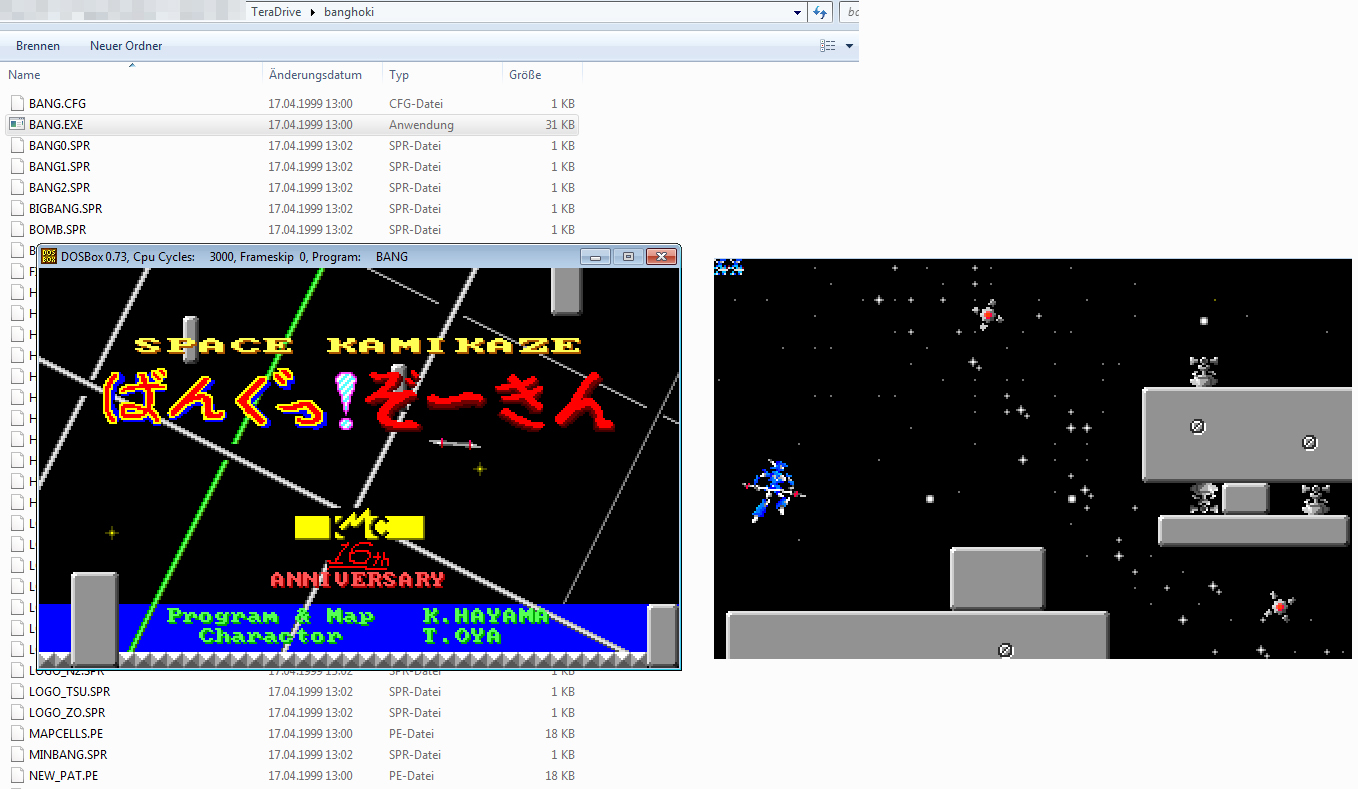Click the Typ column header
The image size is (1358, 789).
(399, 75)
